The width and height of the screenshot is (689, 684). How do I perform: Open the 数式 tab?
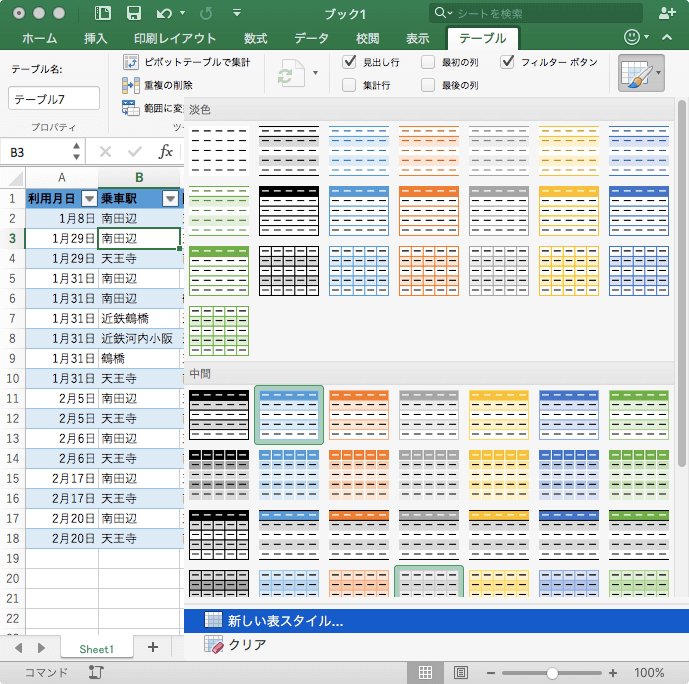(x=256, y=39)
